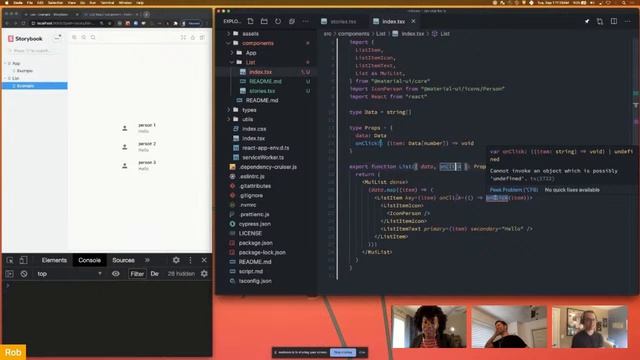Screen dimensions: 640x360
Task: Click Peek Problem link in error tooltip
Action: pos(513,190)
